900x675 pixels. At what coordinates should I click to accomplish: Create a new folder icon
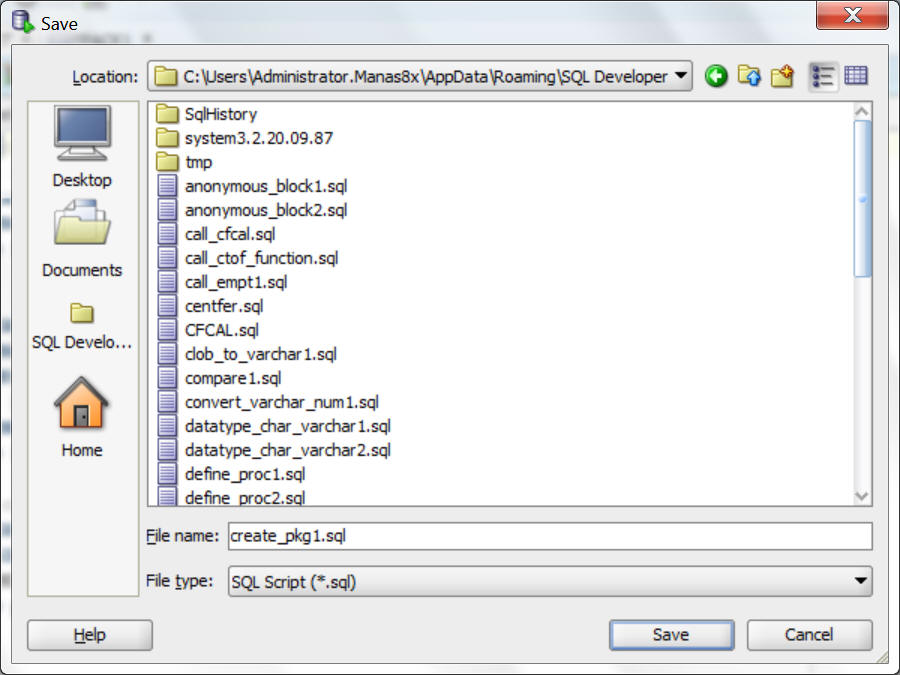pyautogui.click(x=782, y=76)
